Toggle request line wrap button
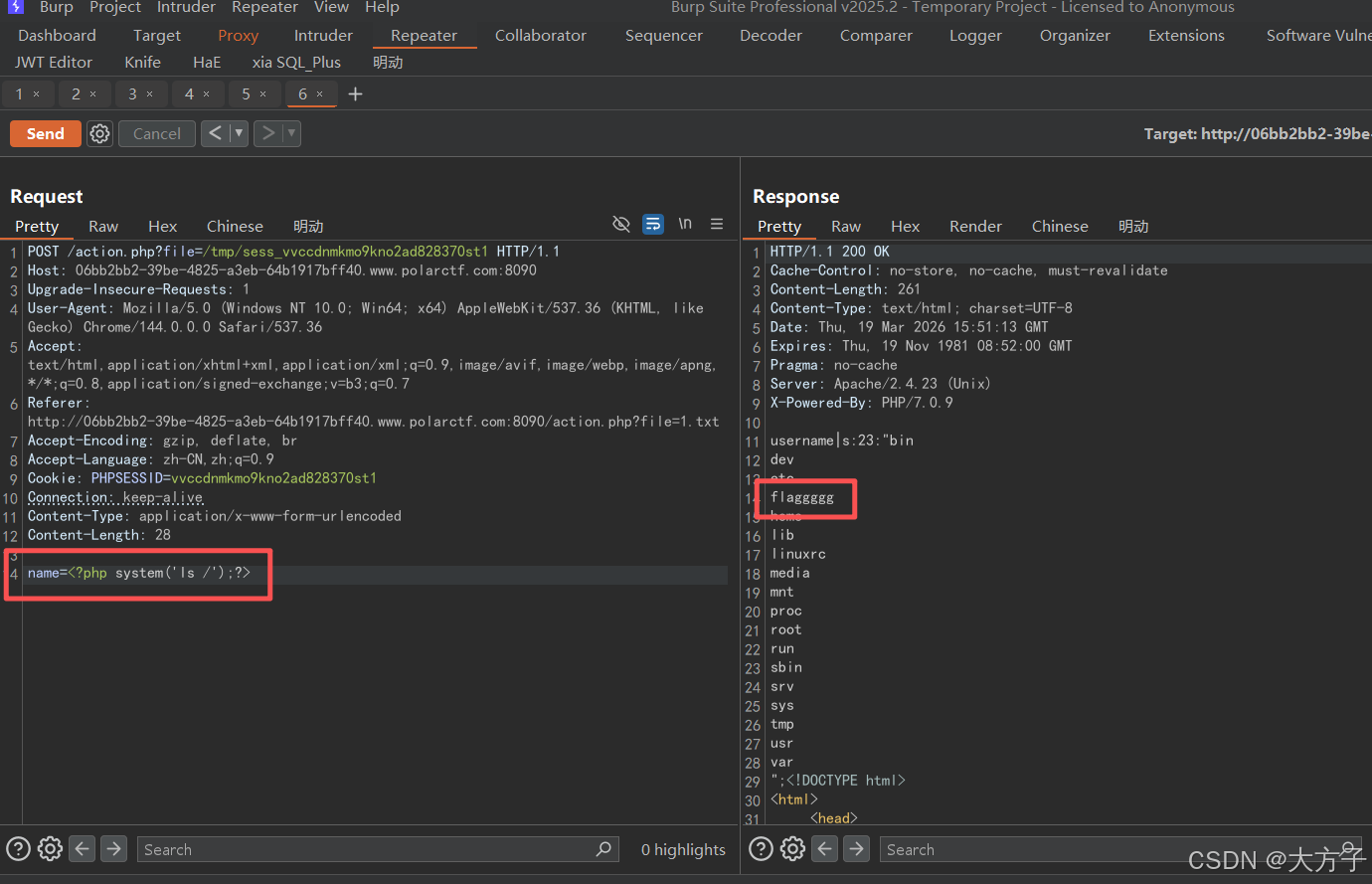 click(653, 224)
